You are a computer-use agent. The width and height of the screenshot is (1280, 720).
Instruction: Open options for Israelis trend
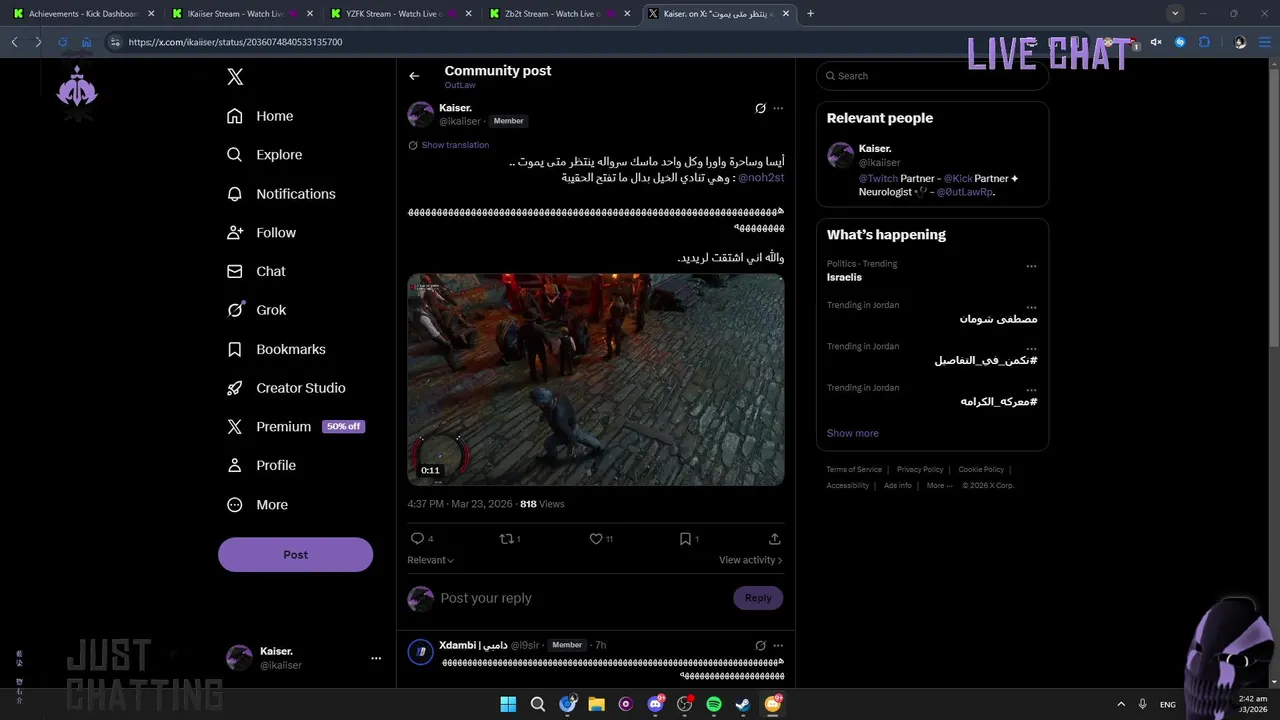[1031, 266]
